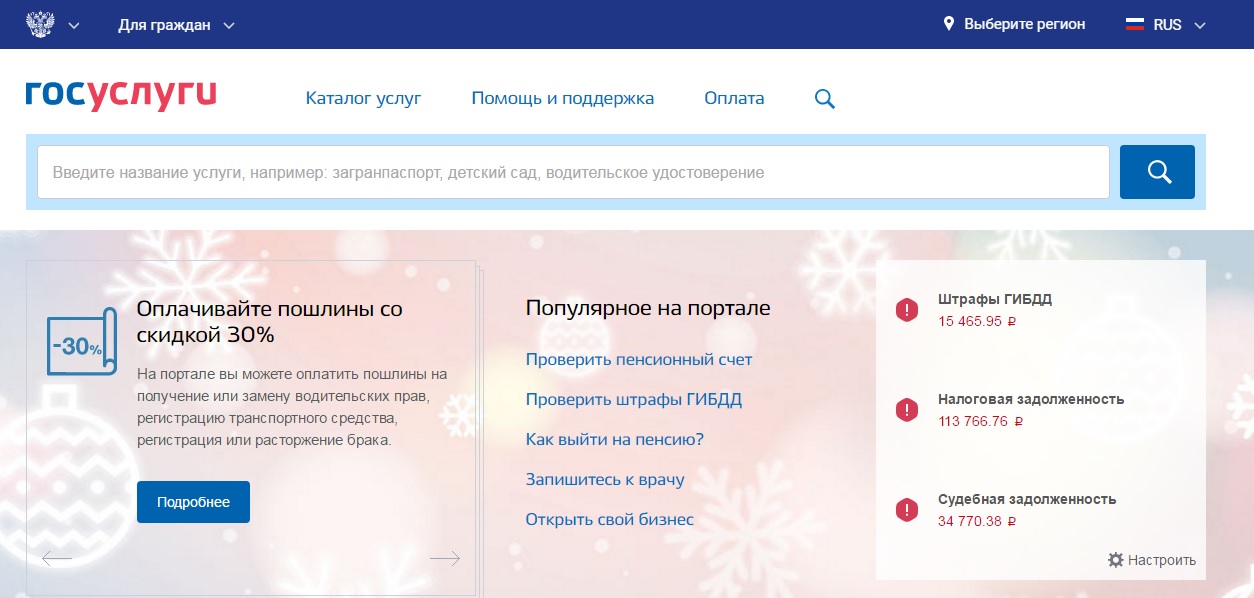Click alert icon for 'Налоговая задолженность'
Viewport: 1254px width, 598px height.
pyautogui.click(x=907, y=410)
